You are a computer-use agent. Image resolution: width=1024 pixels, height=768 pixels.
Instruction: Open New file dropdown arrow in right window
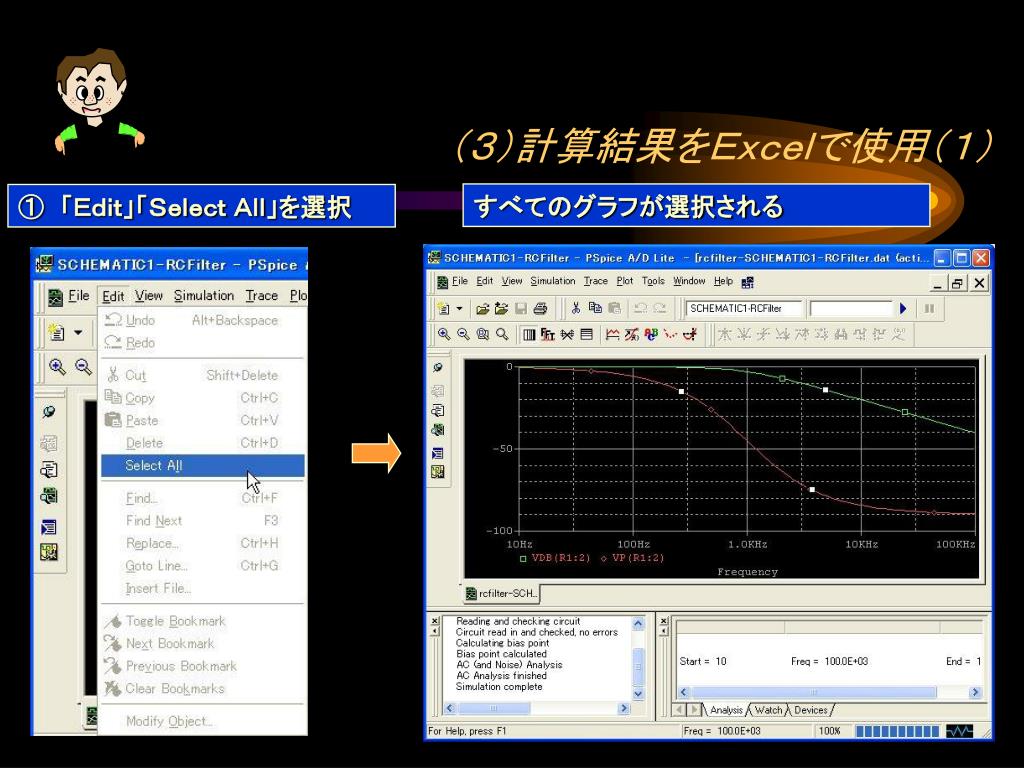pos(459,308)
